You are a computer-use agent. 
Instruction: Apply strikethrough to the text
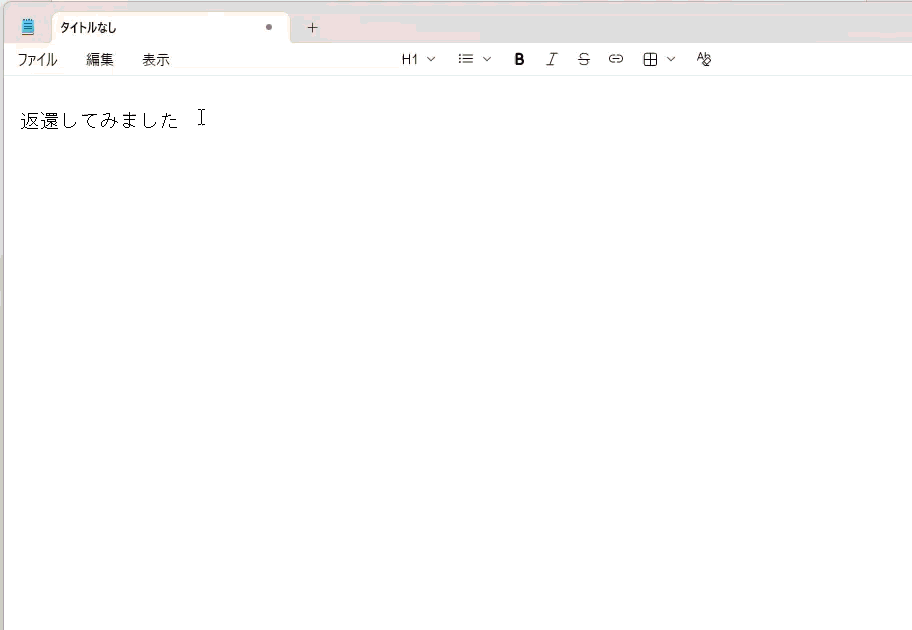coord(583,59)
